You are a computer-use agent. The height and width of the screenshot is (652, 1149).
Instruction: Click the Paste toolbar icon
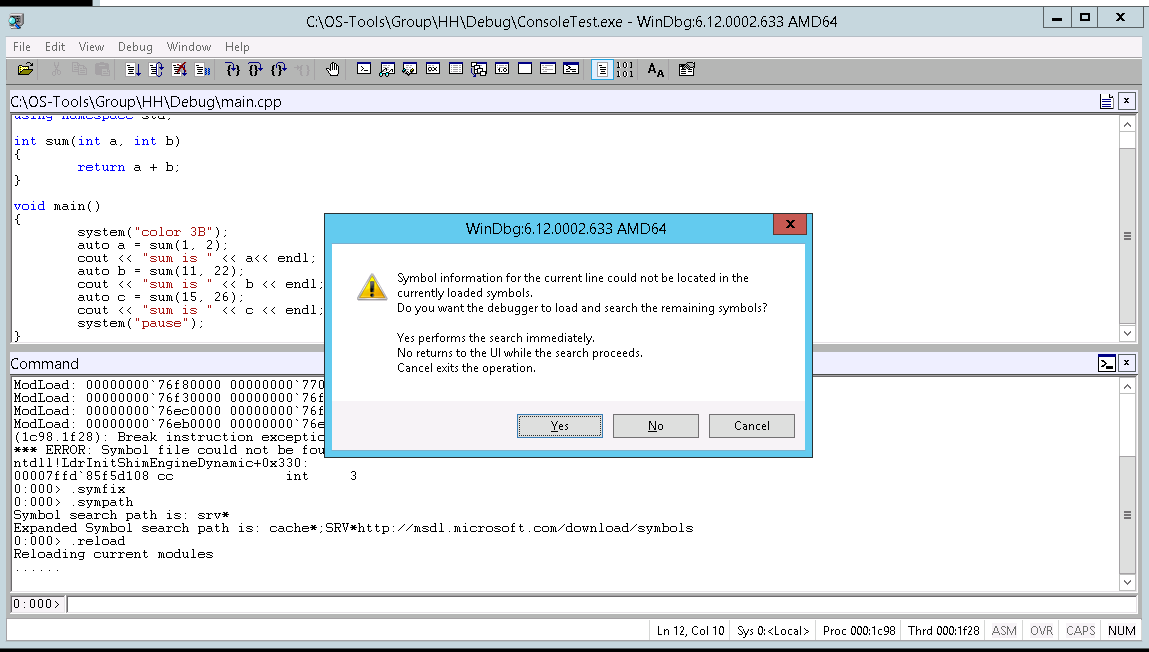coord(103,70)
